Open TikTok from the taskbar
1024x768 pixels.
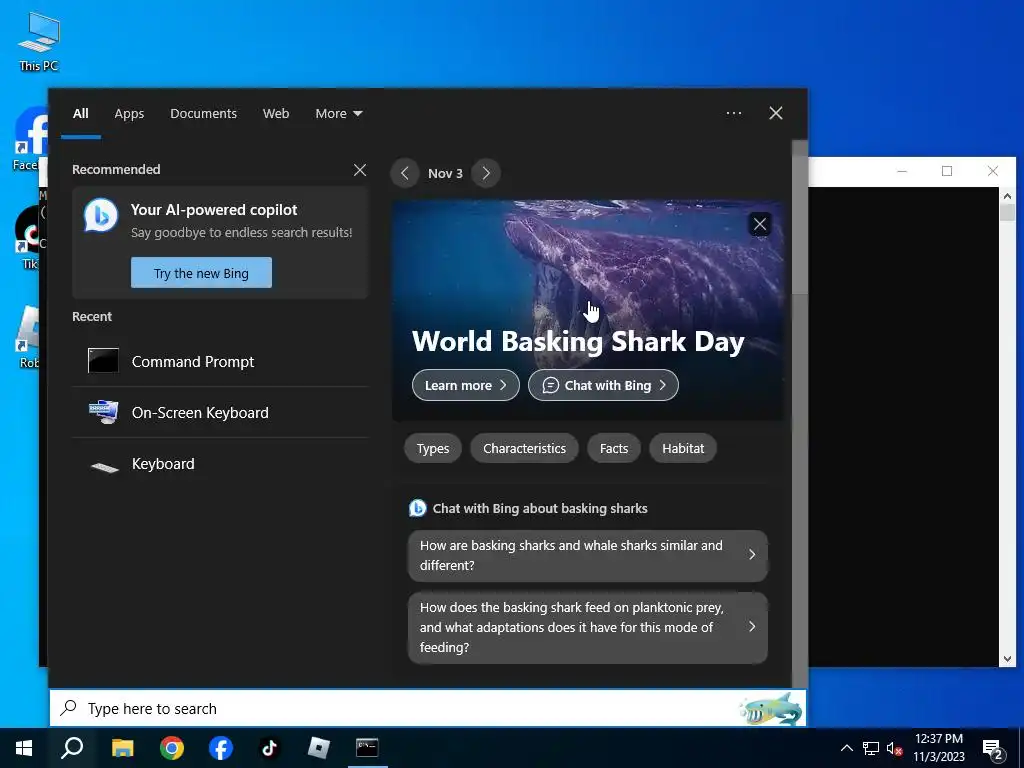pos(270,748)
